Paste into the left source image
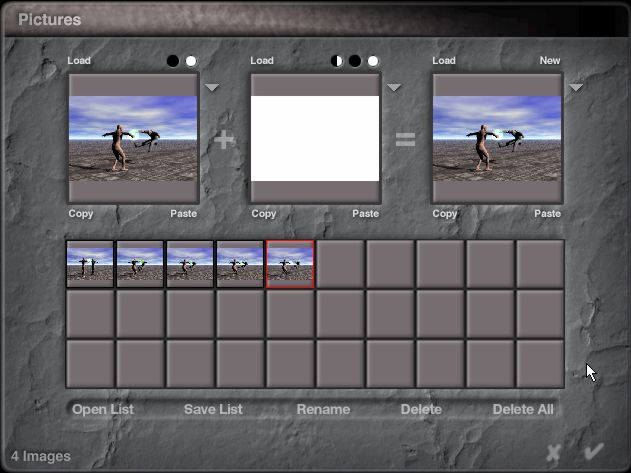 coord(184,214)
